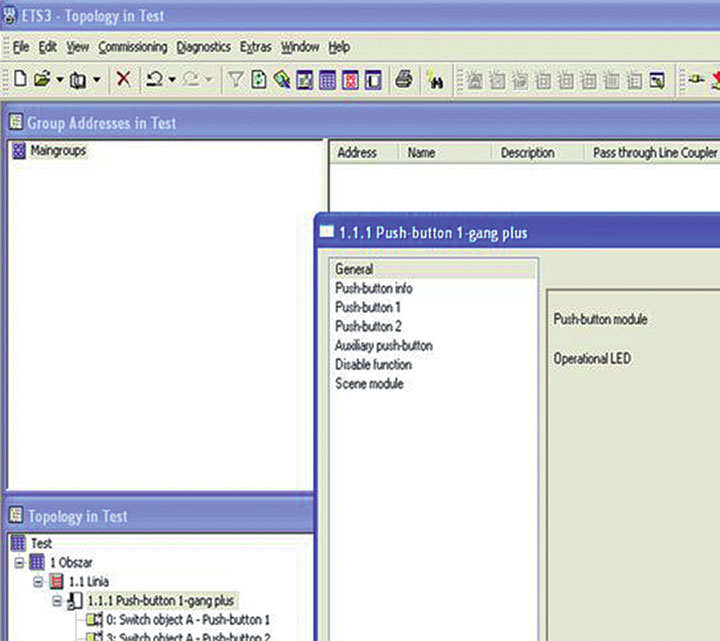Open the Window menu
This screenshot has width=720, height=641.
(300, 47)
